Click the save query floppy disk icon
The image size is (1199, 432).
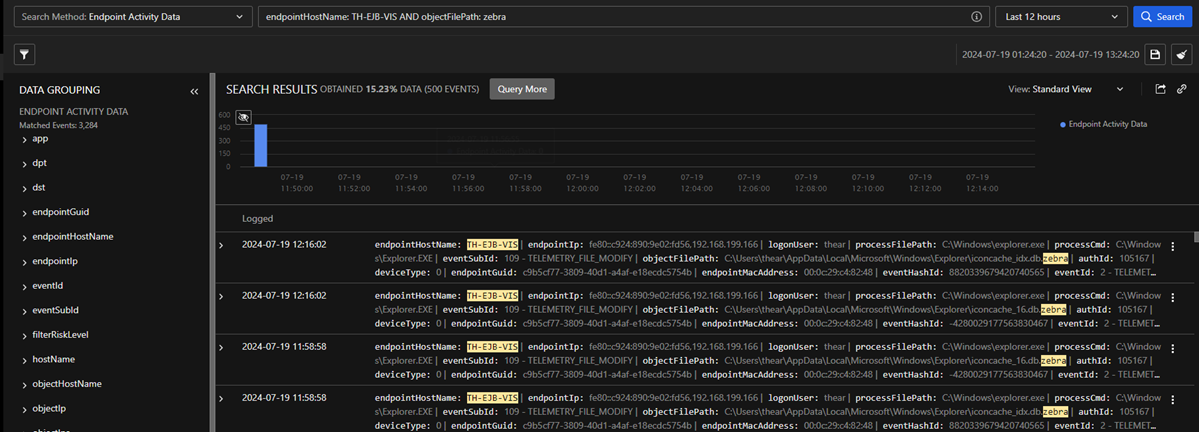tap(1156, 55)
